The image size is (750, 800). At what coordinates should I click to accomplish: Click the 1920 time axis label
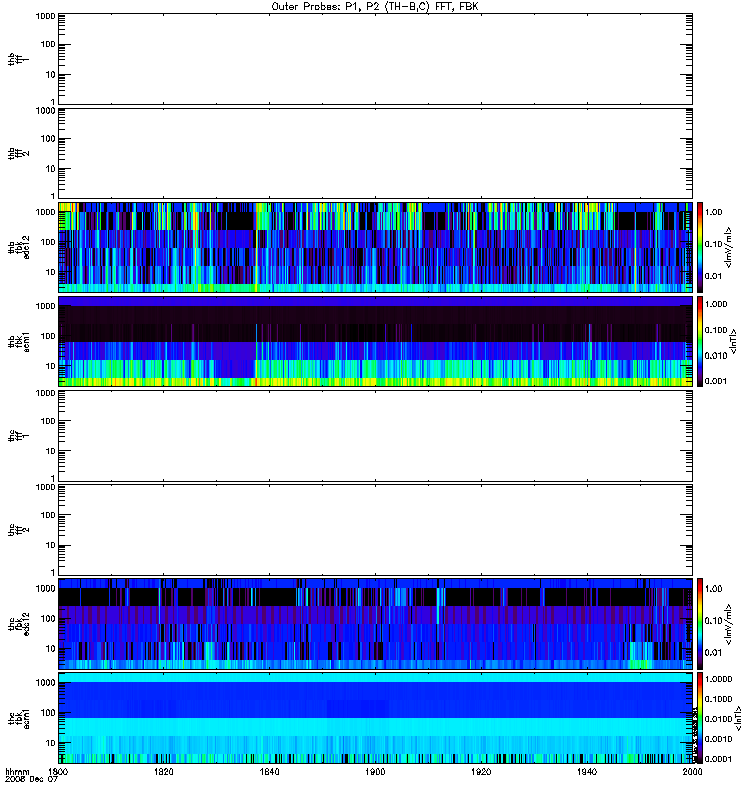(x=481, y=772)
